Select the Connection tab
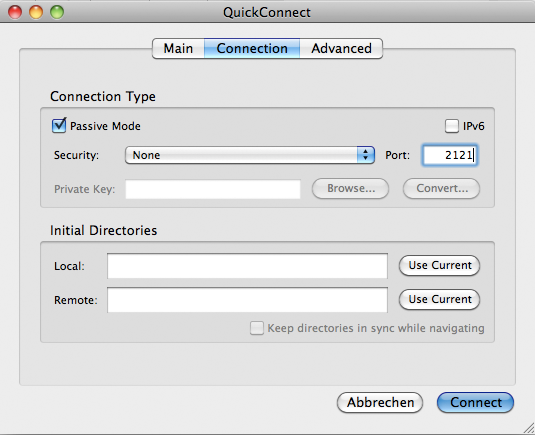This screenshot has height=435, width=535. pyautogui.click(x=252, y=48)
